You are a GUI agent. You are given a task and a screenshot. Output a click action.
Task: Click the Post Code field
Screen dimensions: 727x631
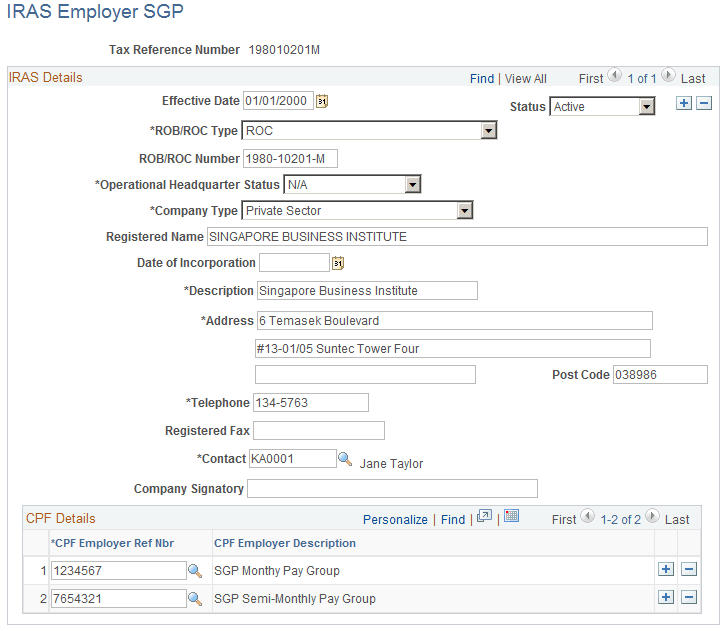tap(661, 375)
